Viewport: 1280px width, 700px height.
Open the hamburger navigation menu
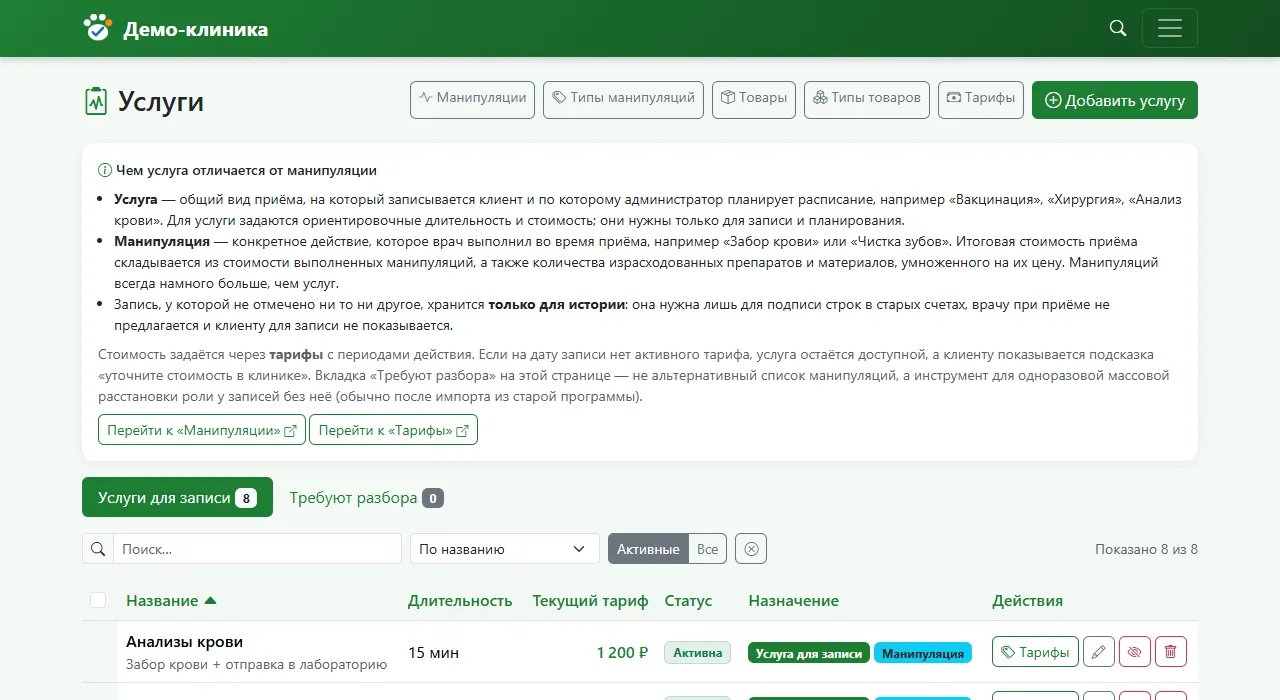[1170, 28]
